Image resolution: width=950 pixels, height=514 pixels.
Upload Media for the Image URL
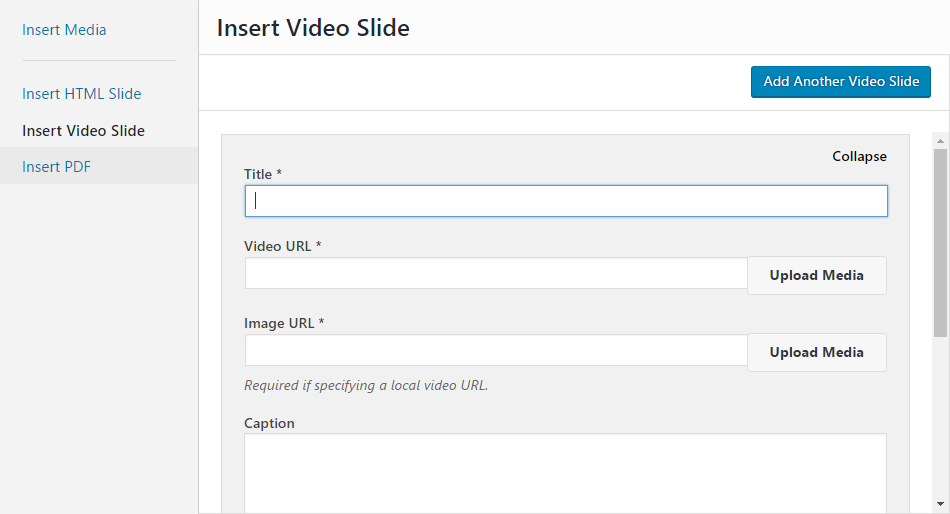point(816,352)
